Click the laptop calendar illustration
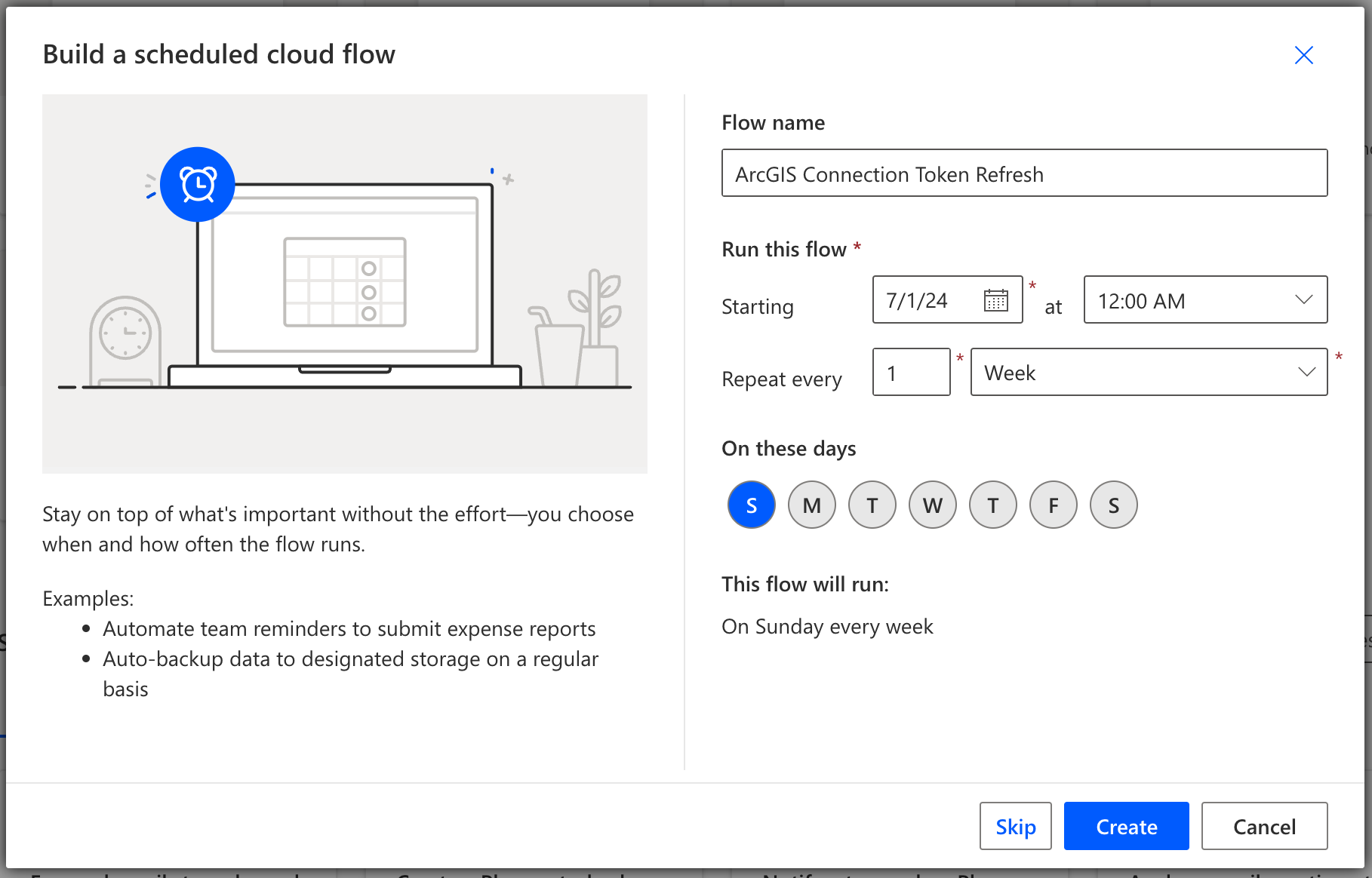The height and width of the screenshot is (878, 1372). point(345,281)
